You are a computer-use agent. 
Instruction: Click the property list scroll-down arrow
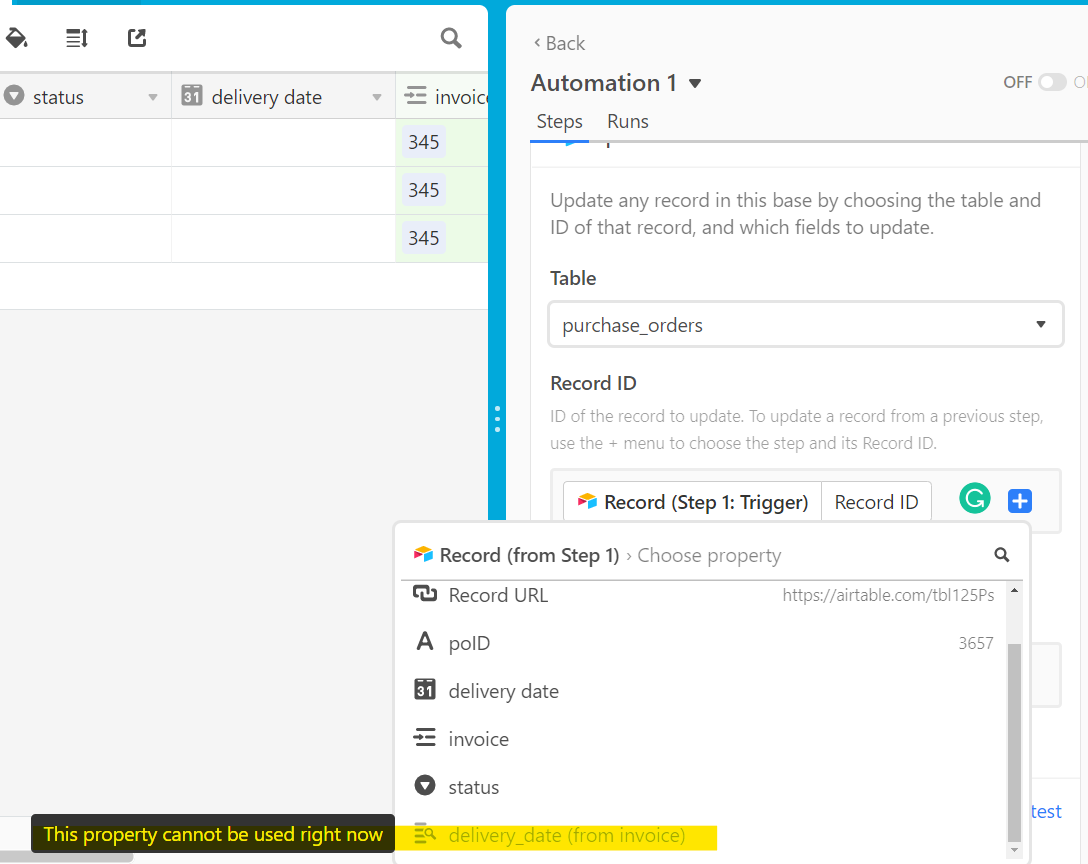pyautogui.click(x=1014, y=849)
